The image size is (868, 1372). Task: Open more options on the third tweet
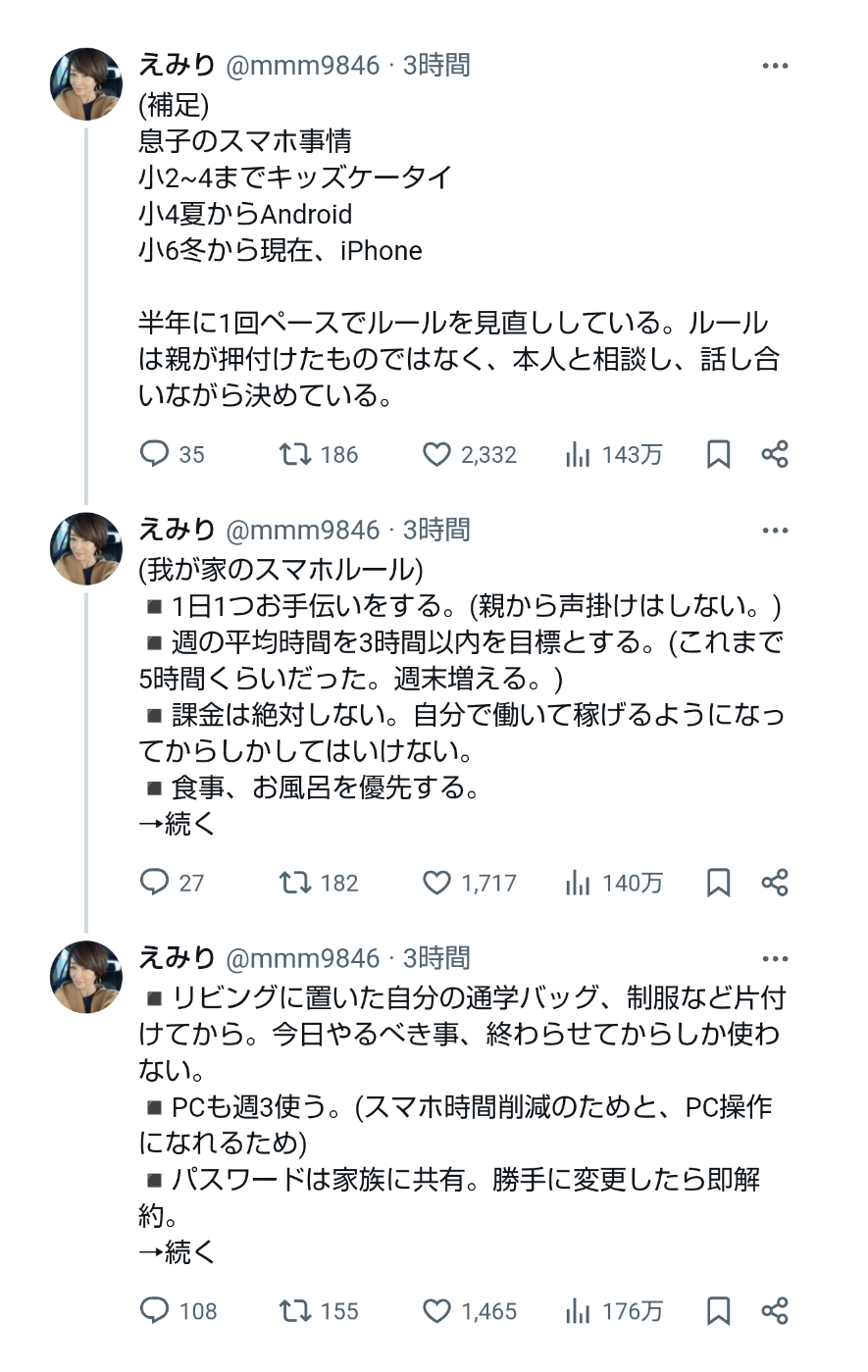tap(775, 959)
